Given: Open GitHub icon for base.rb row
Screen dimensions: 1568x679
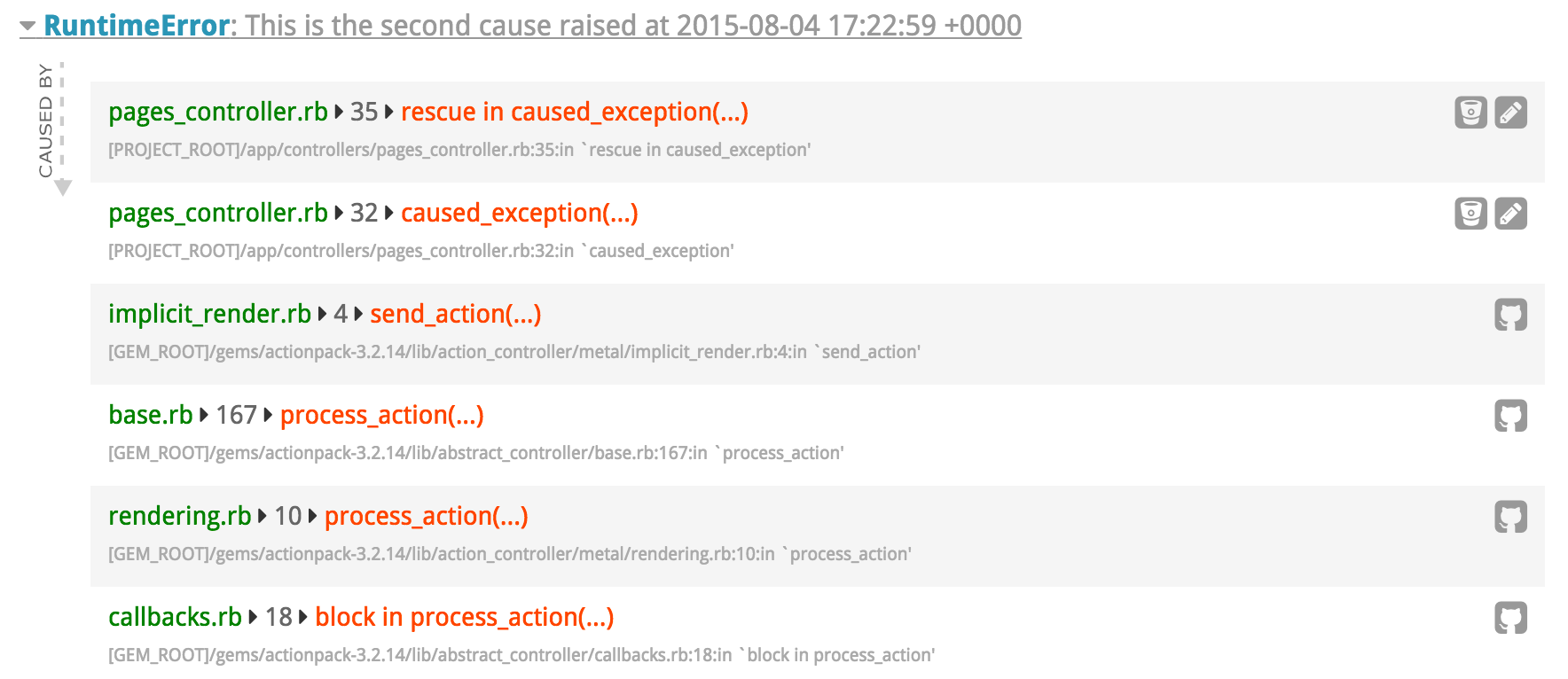Looking at the screenshot, I should click(x=1510, y=416).
